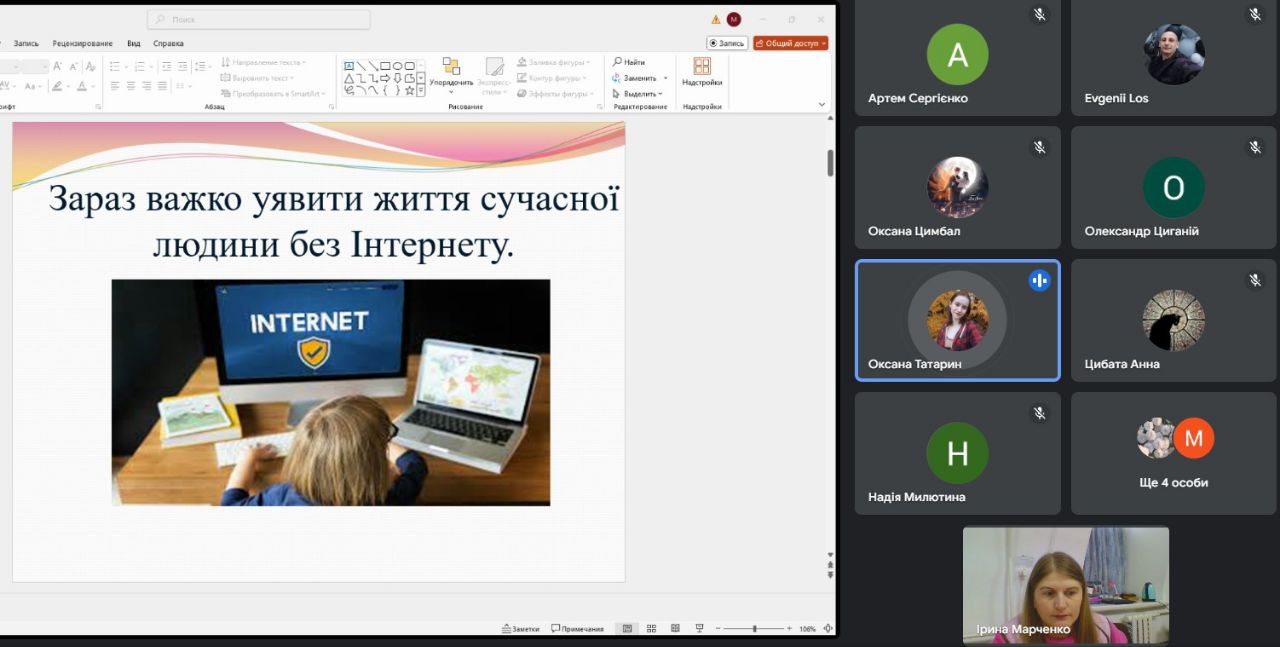
Task: Click the warning triangle icon in the title bar
Action: [715, 19]
